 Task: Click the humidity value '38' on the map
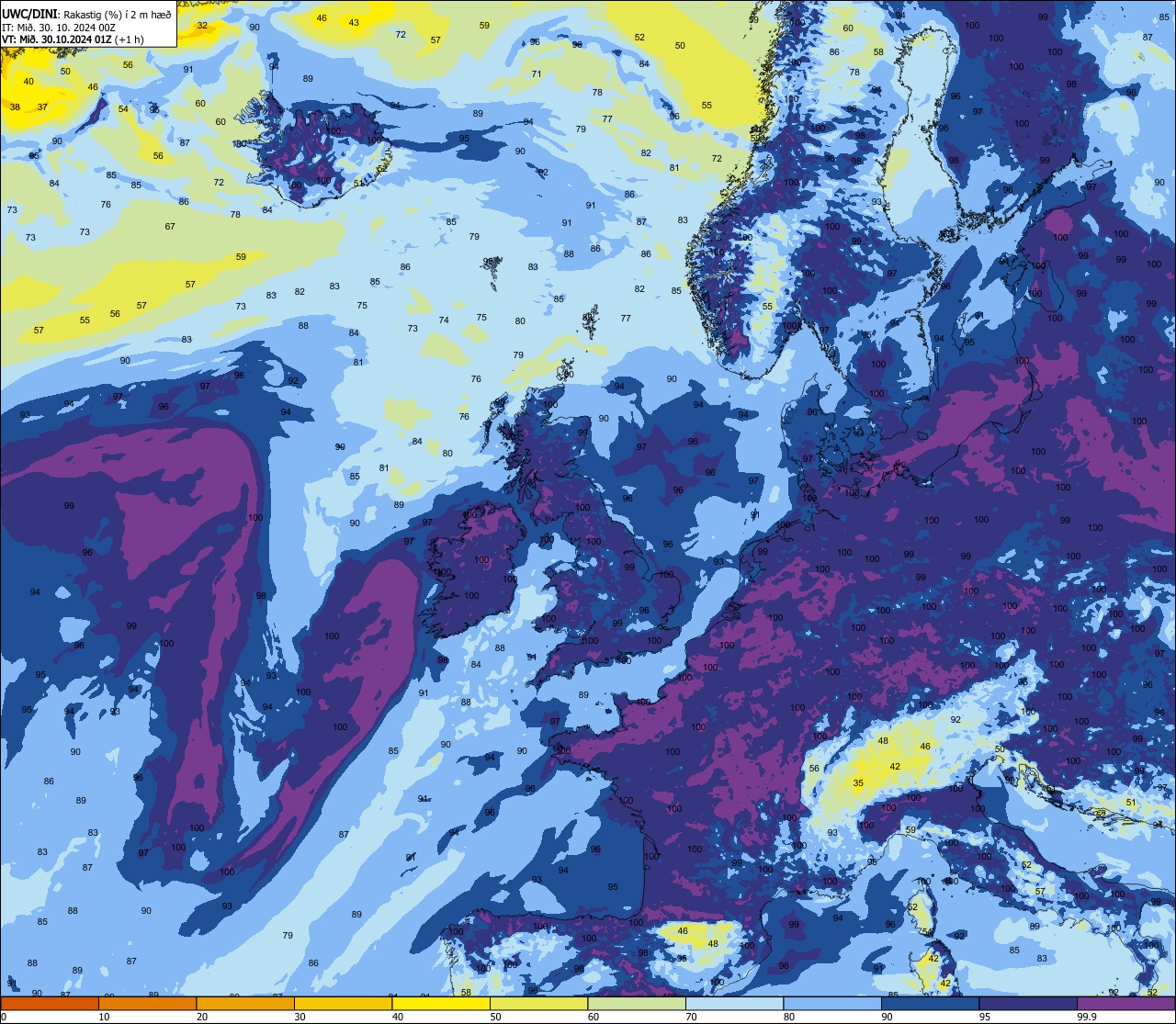pyautogui.click(x=15, y=107)
